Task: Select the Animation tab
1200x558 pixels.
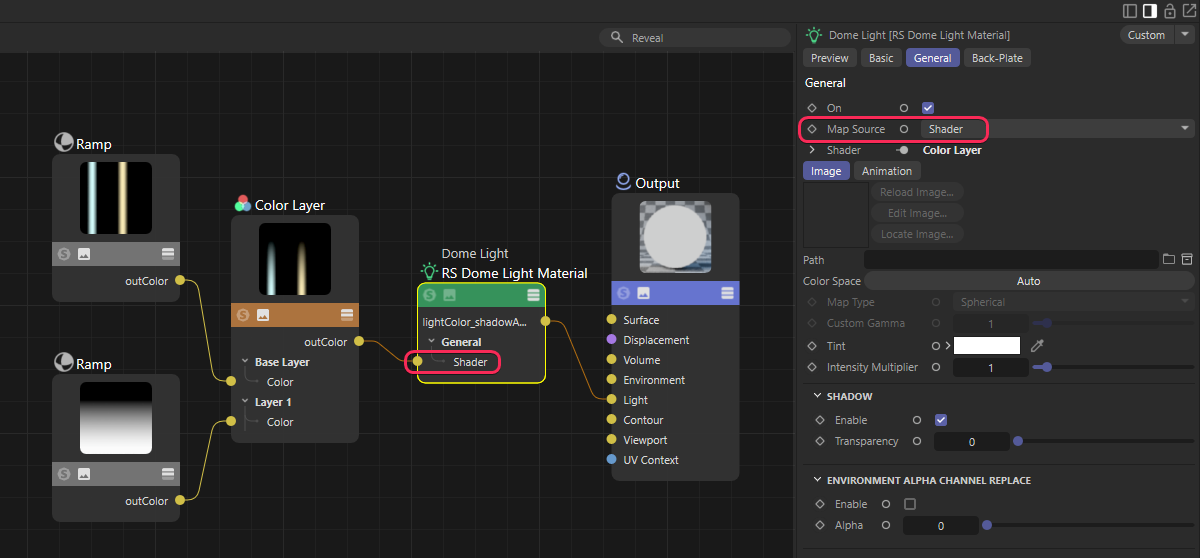Action: [x=886, y=171]
